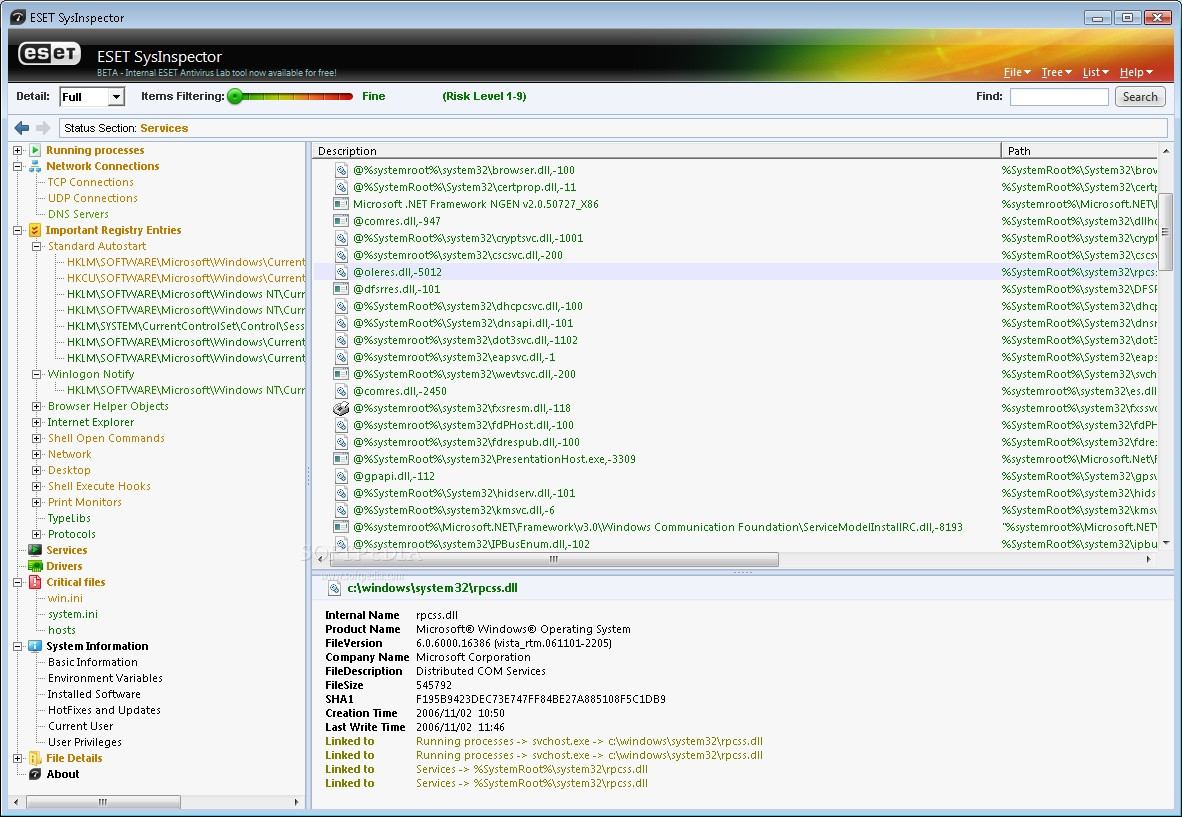Image resolution: width=1182 pixels, height=817 pixels.
Task: Click the Services tree icon
Action: coord(35,550)
